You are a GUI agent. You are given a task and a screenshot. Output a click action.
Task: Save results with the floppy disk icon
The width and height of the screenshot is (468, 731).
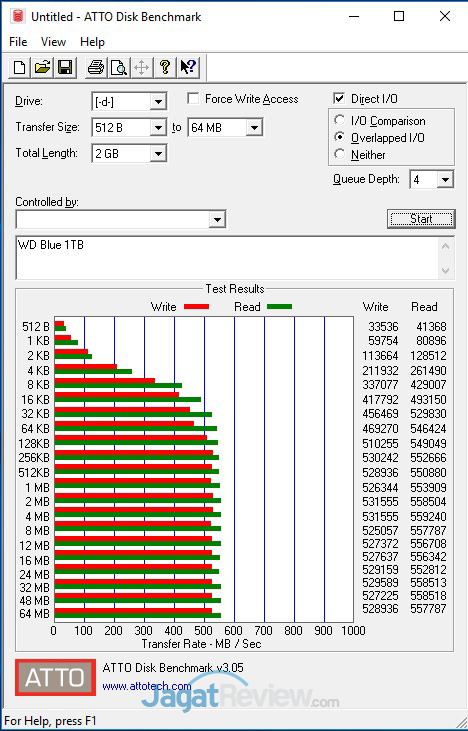pos(65,68)
